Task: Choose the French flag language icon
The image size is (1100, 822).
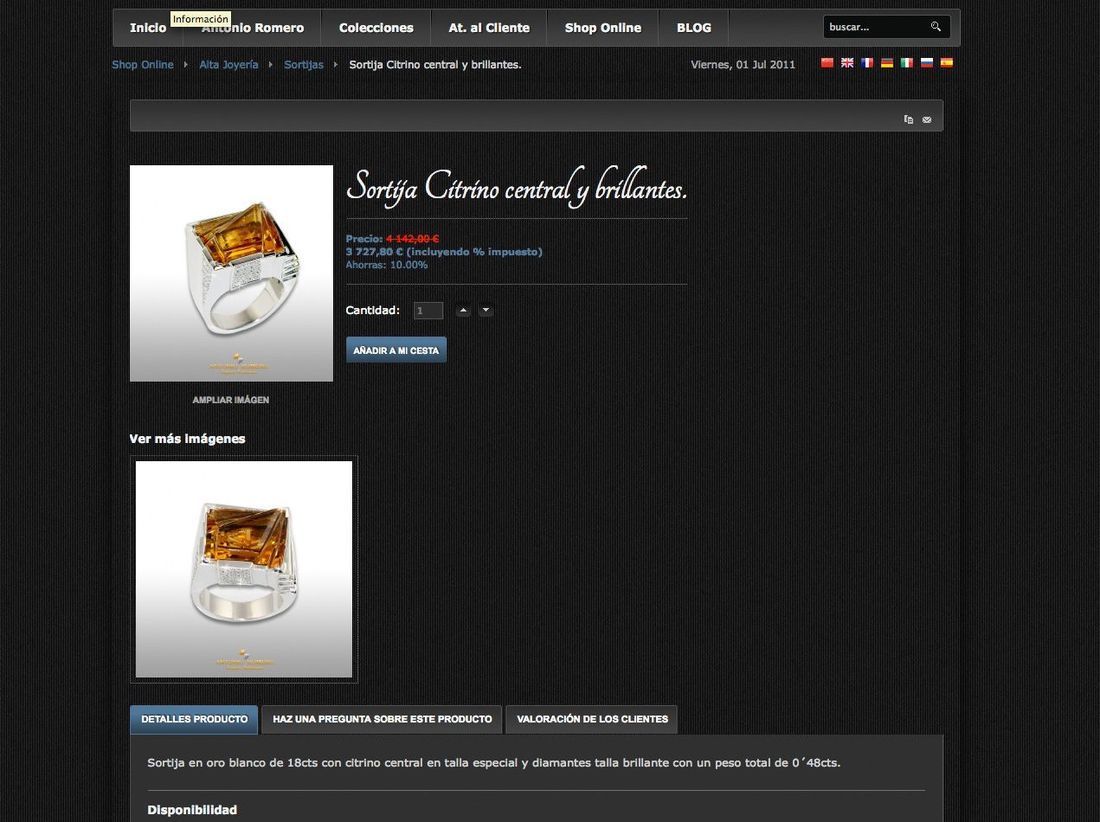Action: coord(867,63)
